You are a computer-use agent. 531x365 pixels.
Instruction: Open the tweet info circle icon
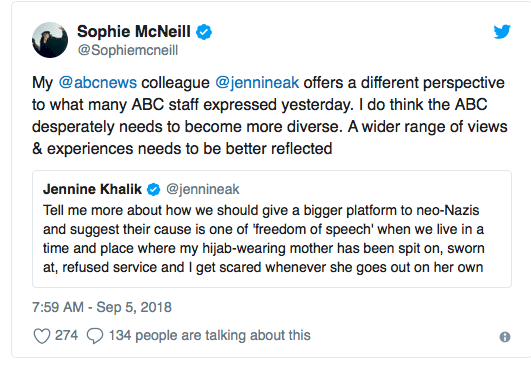(505, 337)
